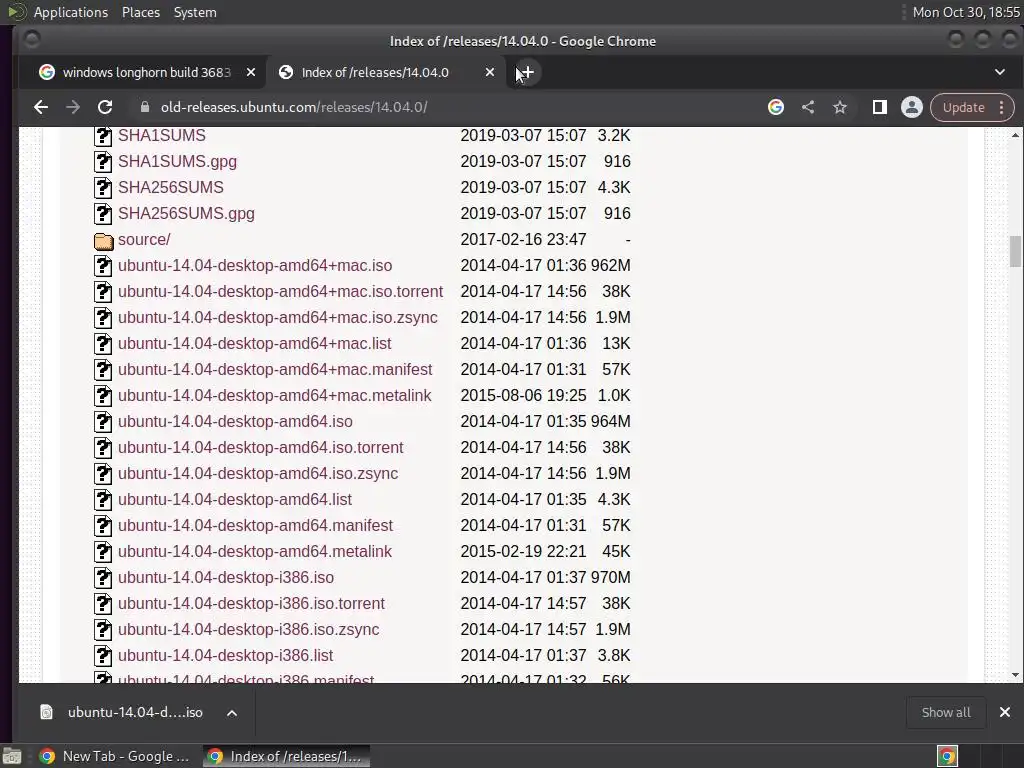The image size is (1024, 768).
Task: Open the SHA1SUMS.gpg link
Action: (177, 161)
